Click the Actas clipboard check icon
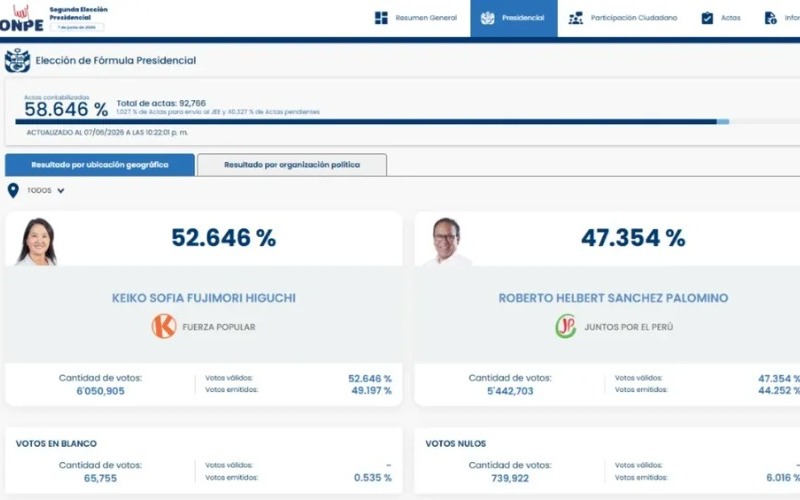The width and height of the screenshot is (800, 500). pos(707,18)
